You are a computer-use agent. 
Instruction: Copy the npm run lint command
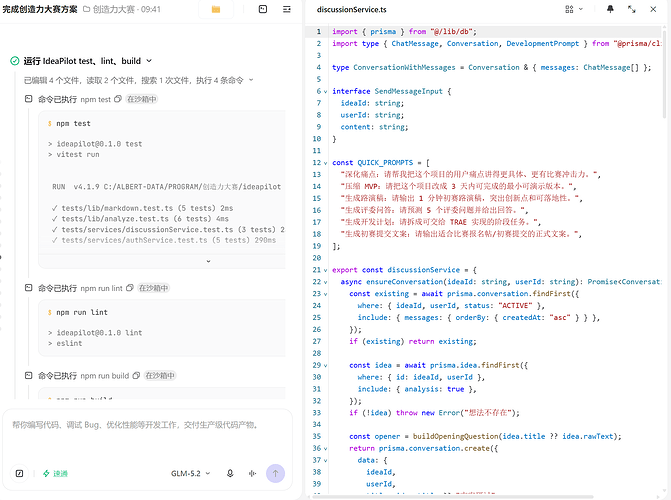point(130,288)
